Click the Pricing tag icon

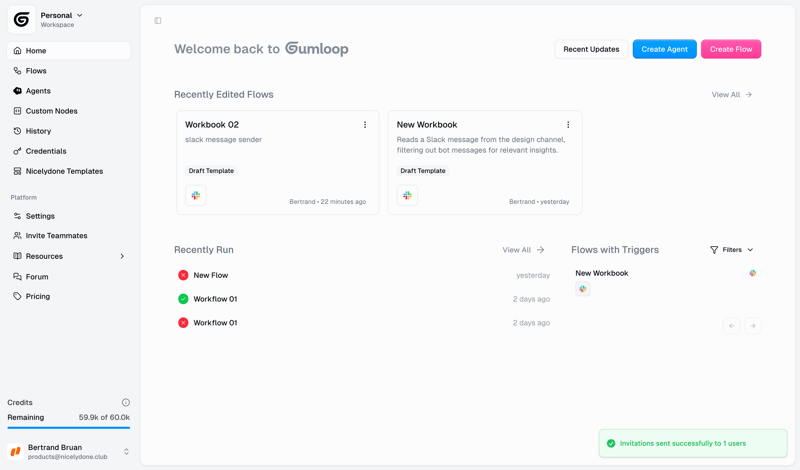coord(17,296)
